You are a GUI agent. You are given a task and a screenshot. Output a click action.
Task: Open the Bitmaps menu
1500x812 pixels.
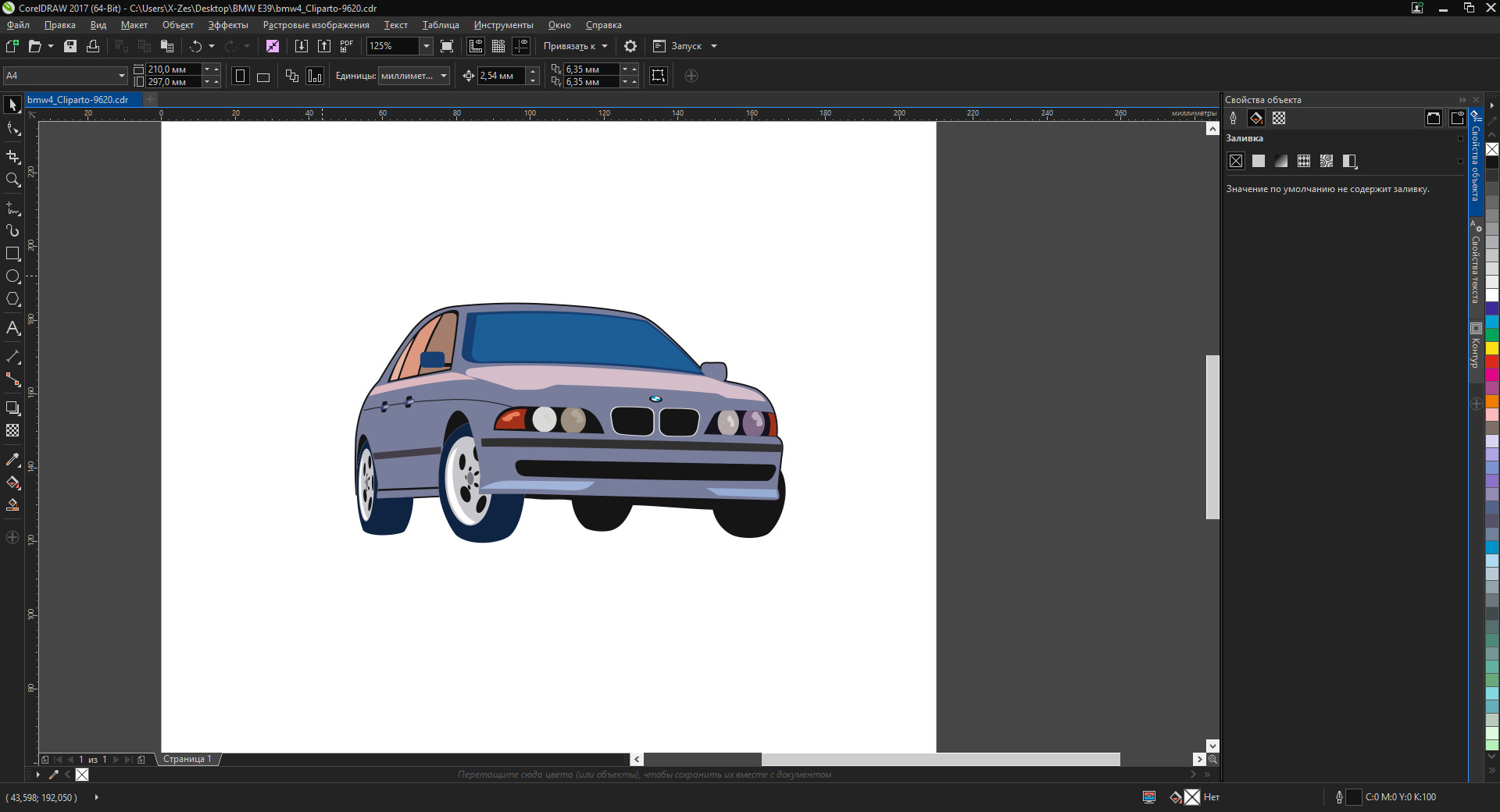click(316, 25)
